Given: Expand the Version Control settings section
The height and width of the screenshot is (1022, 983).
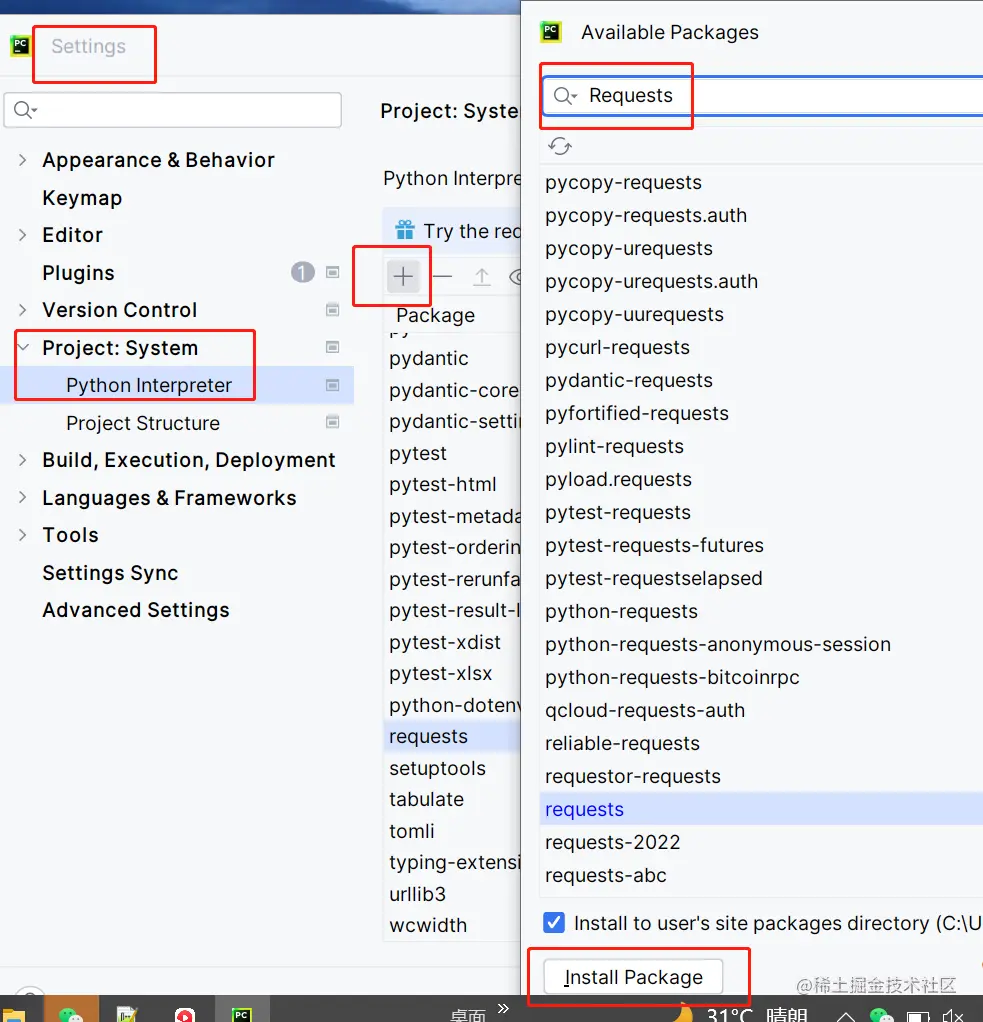Looking at the screenshot, I should (23, 310).
